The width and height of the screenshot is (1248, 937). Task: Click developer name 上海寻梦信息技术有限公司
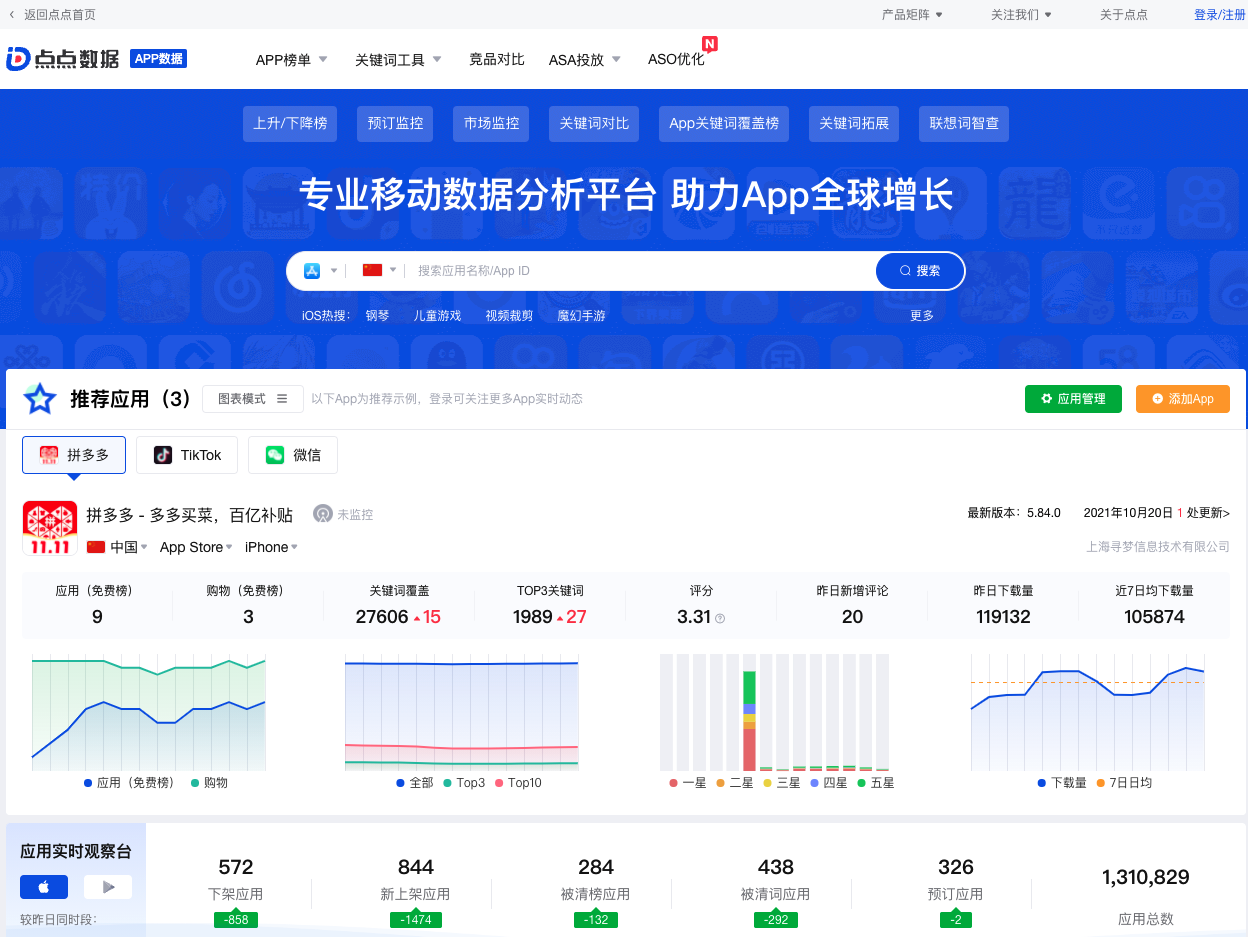pos(1158,547)
